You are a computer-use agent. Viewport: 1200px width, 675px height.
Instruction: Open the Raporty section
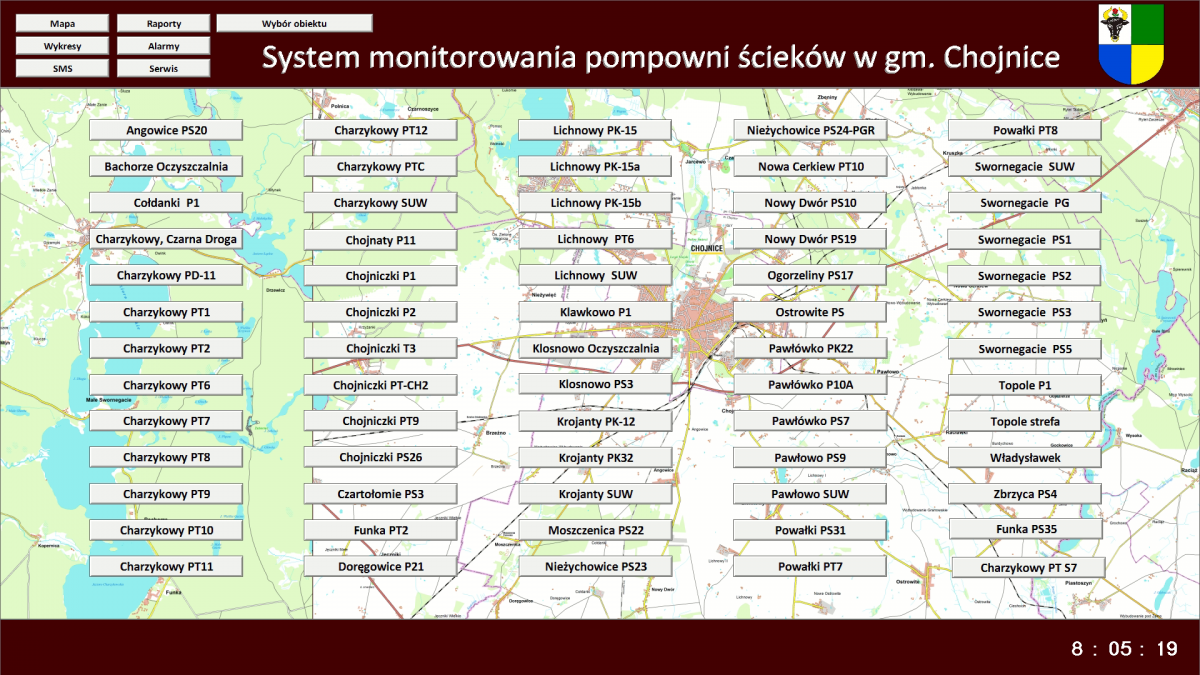[x=164, y=23]
